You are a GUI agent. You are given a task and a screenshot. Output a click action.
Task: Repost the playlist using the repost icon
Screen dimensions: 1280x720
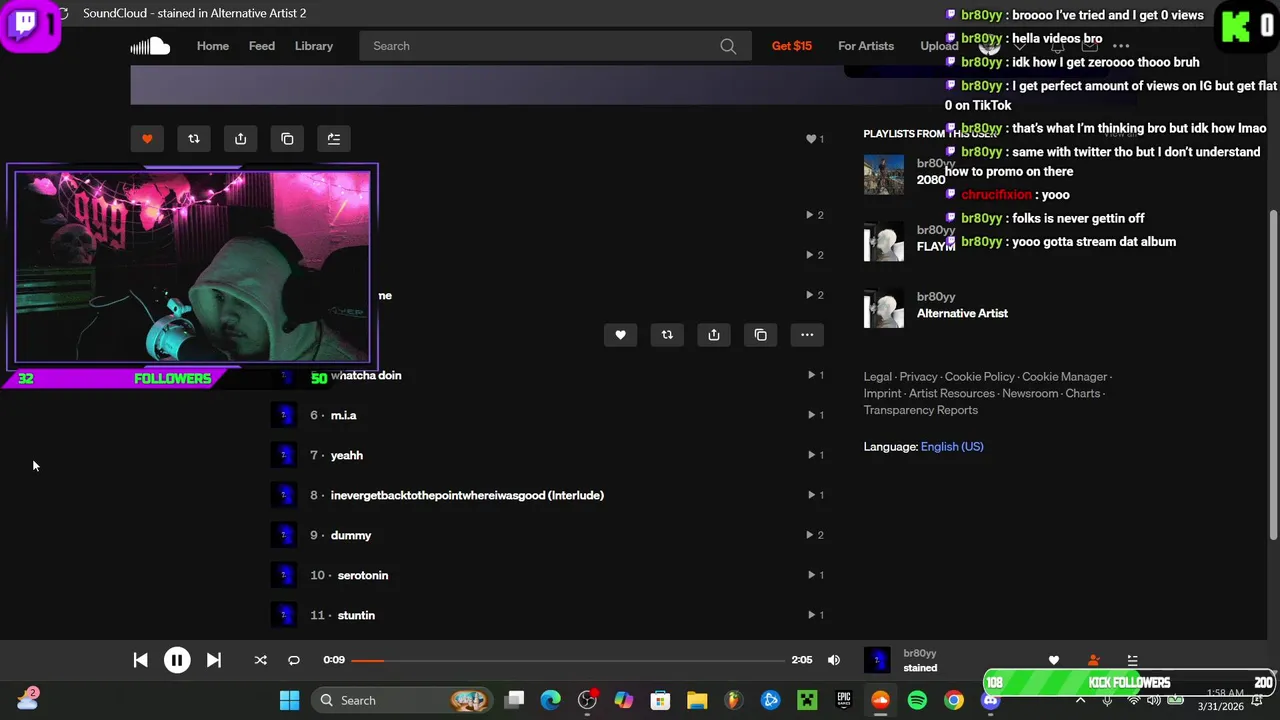pos(194,139)
